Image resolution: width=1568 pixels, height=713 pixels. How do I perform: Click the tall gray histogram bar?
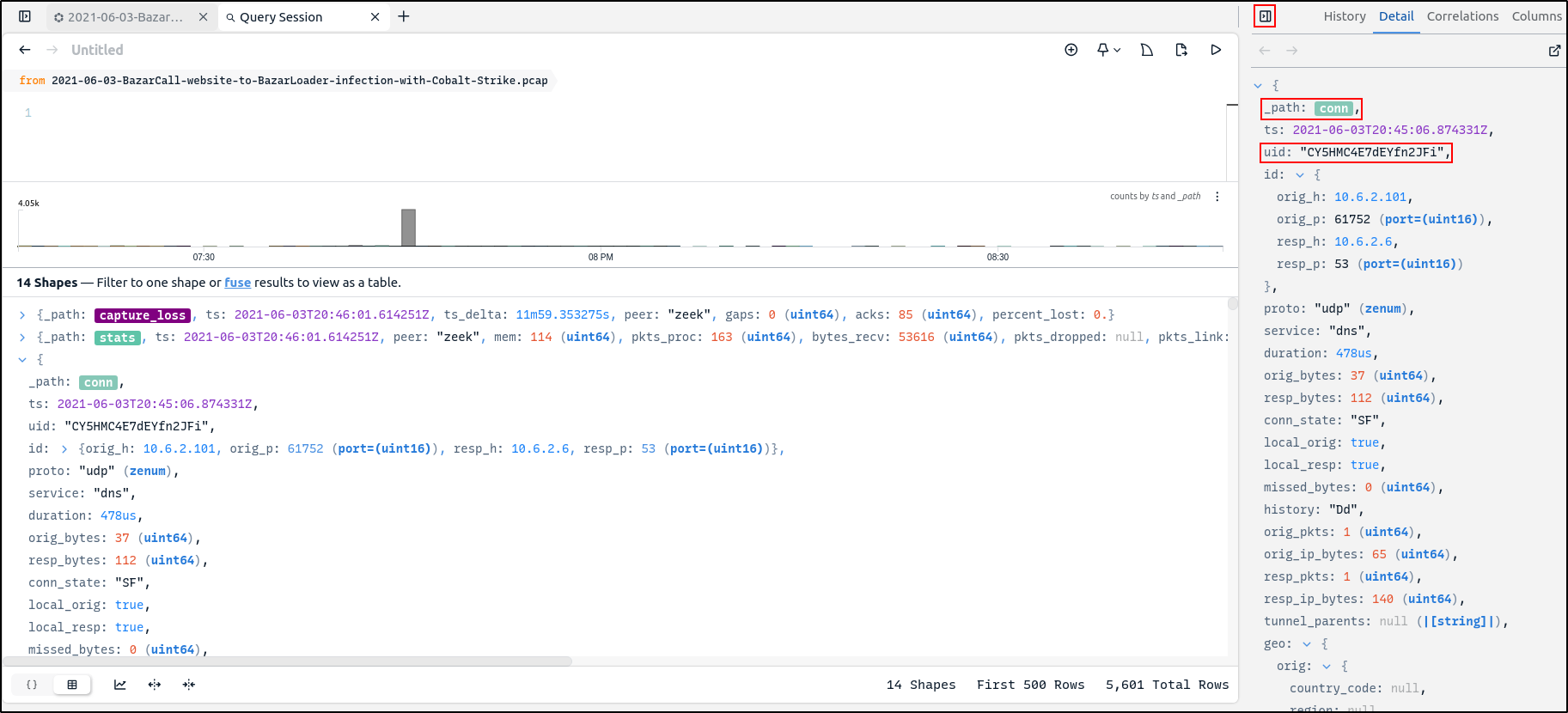(x=408, y=228)
